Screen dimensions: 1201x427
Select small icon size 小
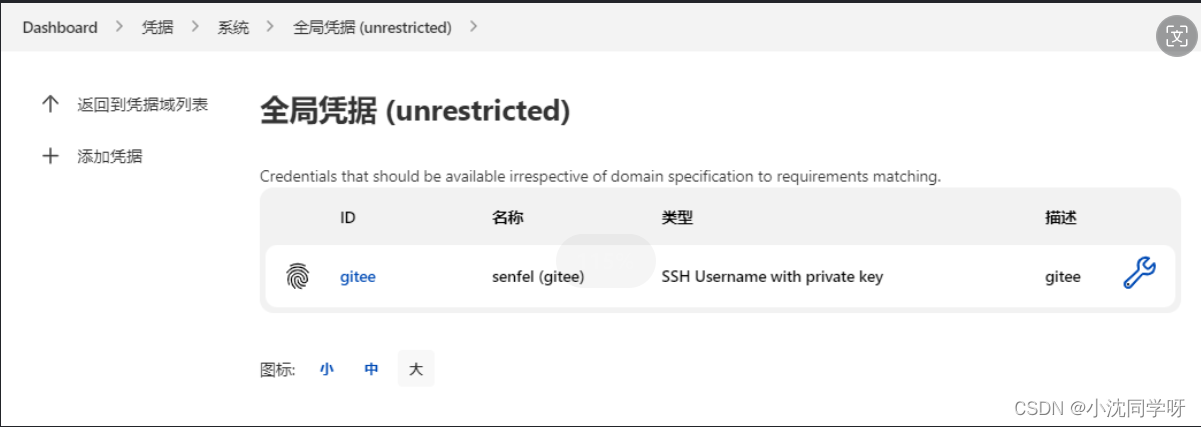point(327,369)
